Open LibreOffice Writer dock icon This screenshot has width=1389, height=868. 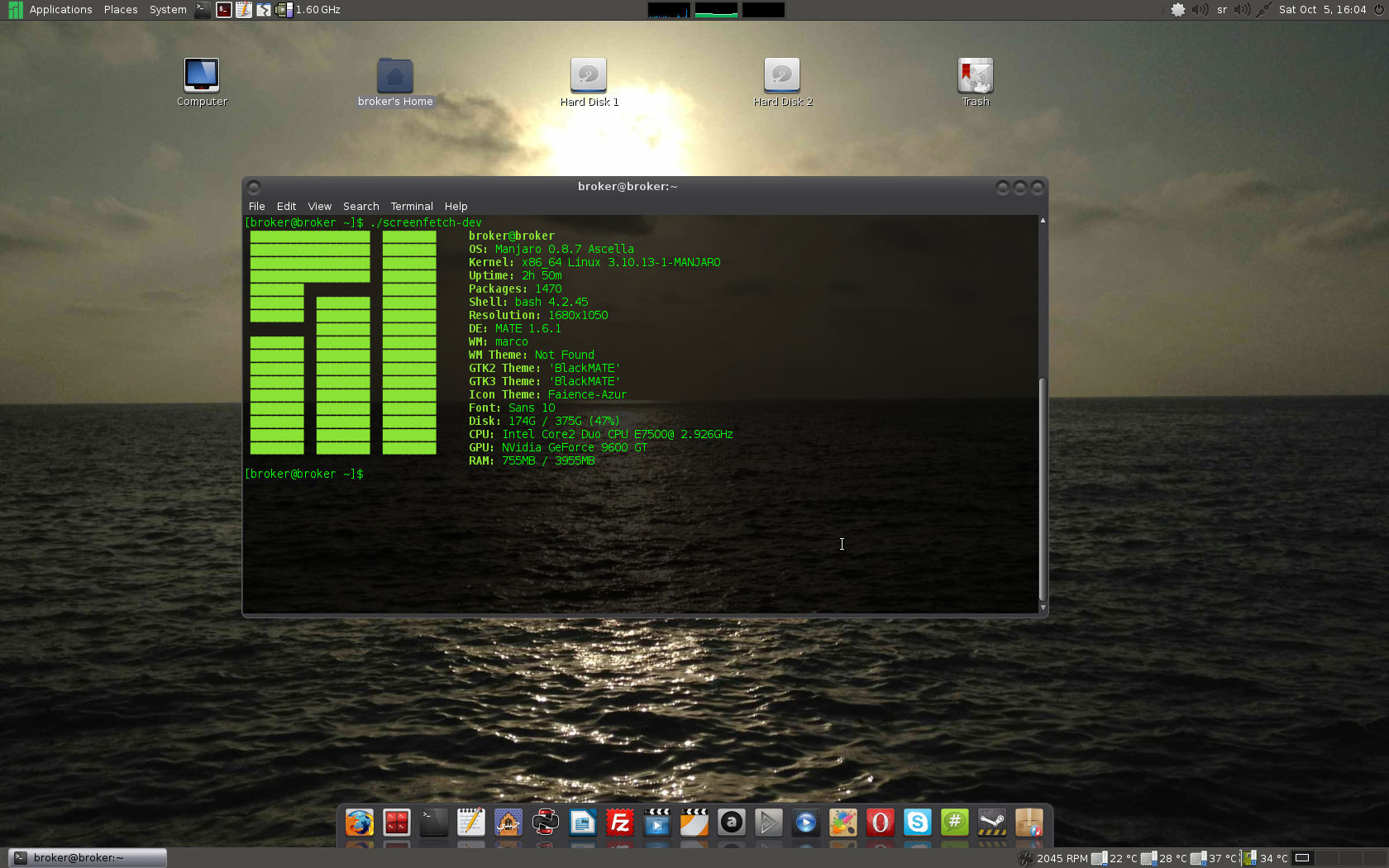[583, 823]
